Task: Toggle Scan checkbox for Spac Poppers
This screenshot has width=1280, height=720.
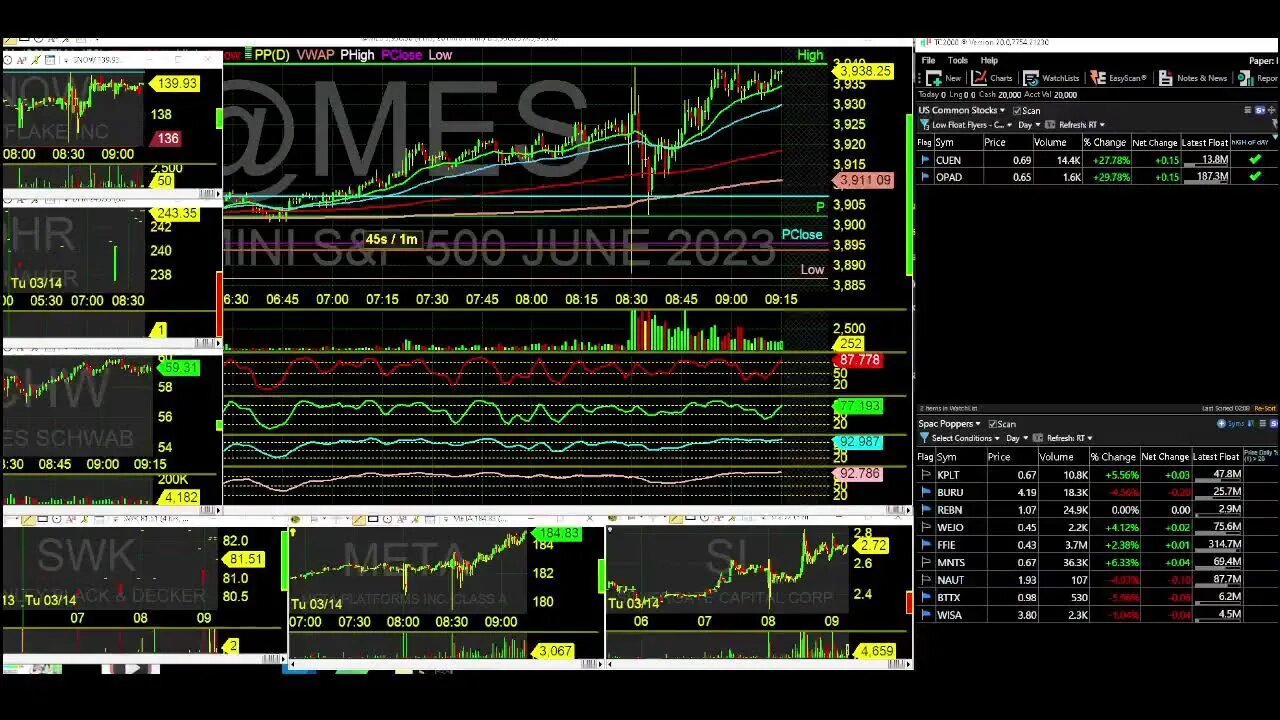Action: point(993,424)
